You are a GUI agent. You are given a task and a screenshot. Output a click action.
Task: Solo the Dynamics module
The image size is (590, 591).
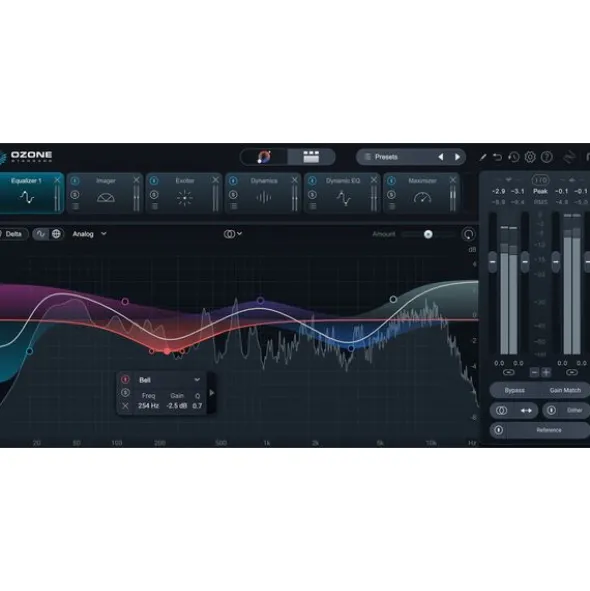[x=233, y=195]
